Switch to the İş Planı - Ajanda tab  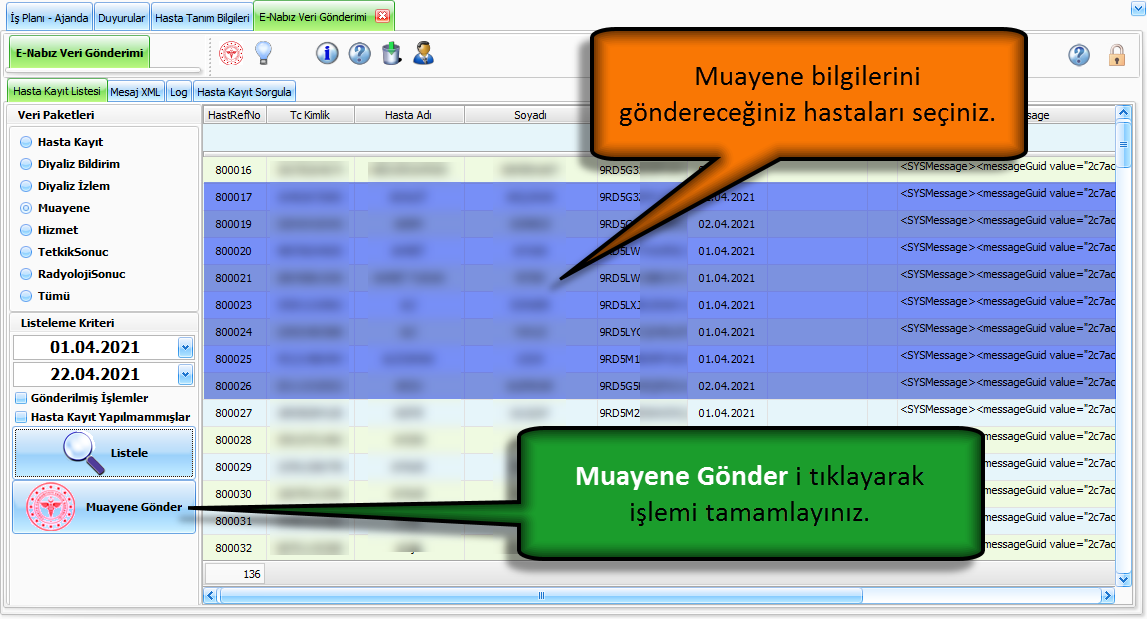49,18
